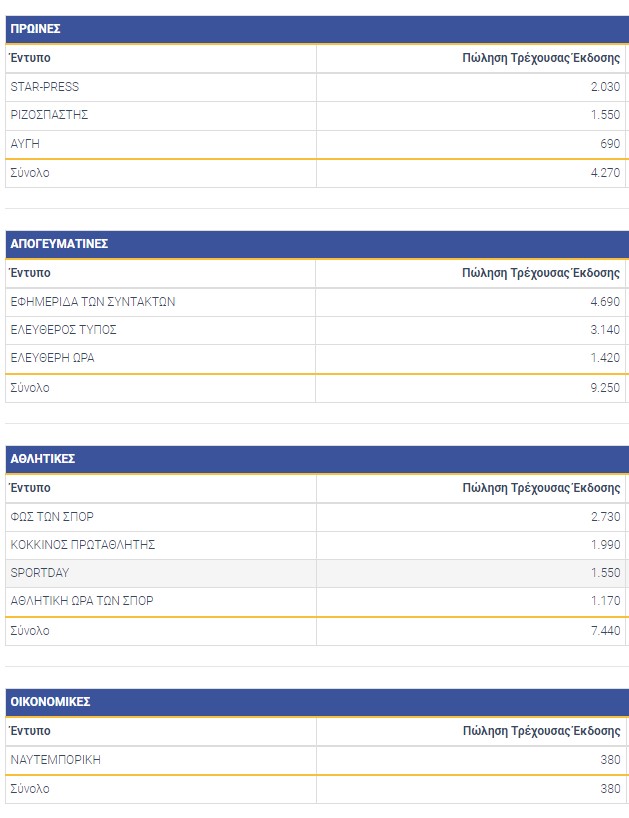Select the ΝΑΥΤΕΜΠΟΡΙΚΗ newspaper row
The width and height of the screenshot is (629, 818).
pos(56,760)
